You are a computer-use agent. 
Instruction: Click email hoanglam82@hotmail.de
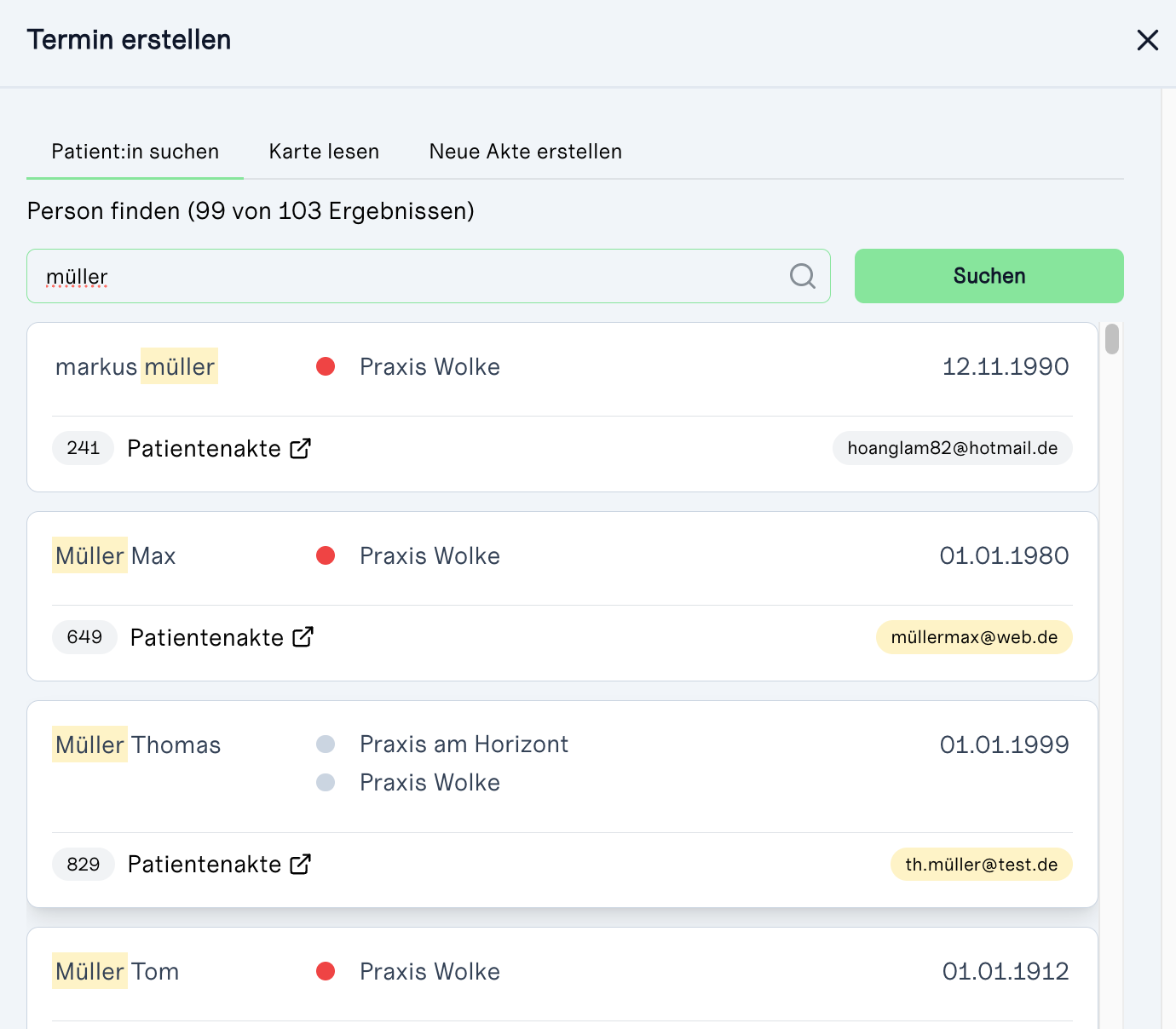953,448
